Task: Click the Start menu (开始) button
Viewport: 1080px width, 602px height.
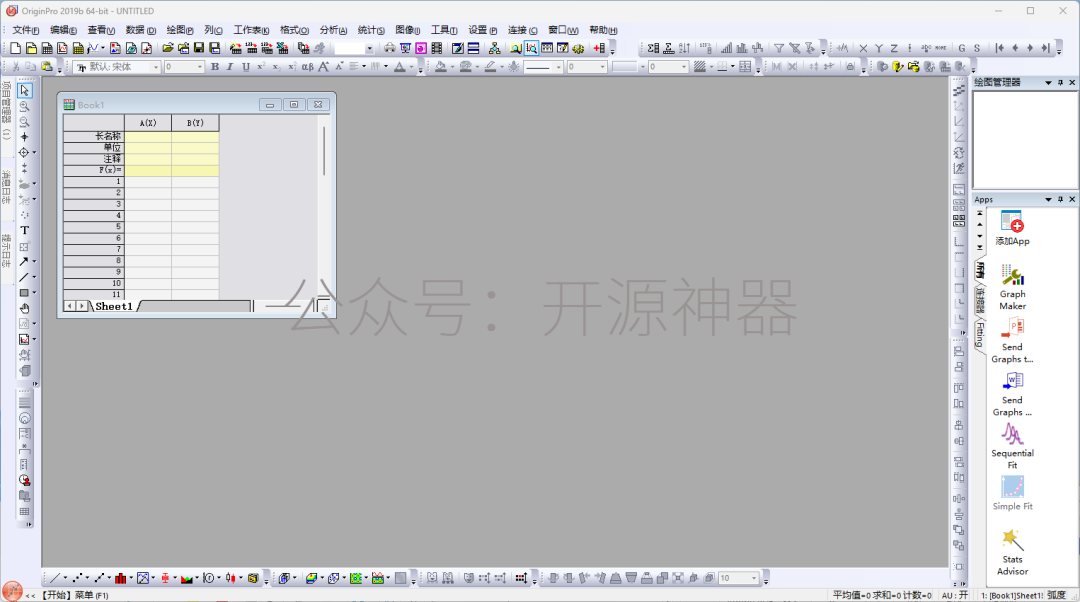Action: 12,591
